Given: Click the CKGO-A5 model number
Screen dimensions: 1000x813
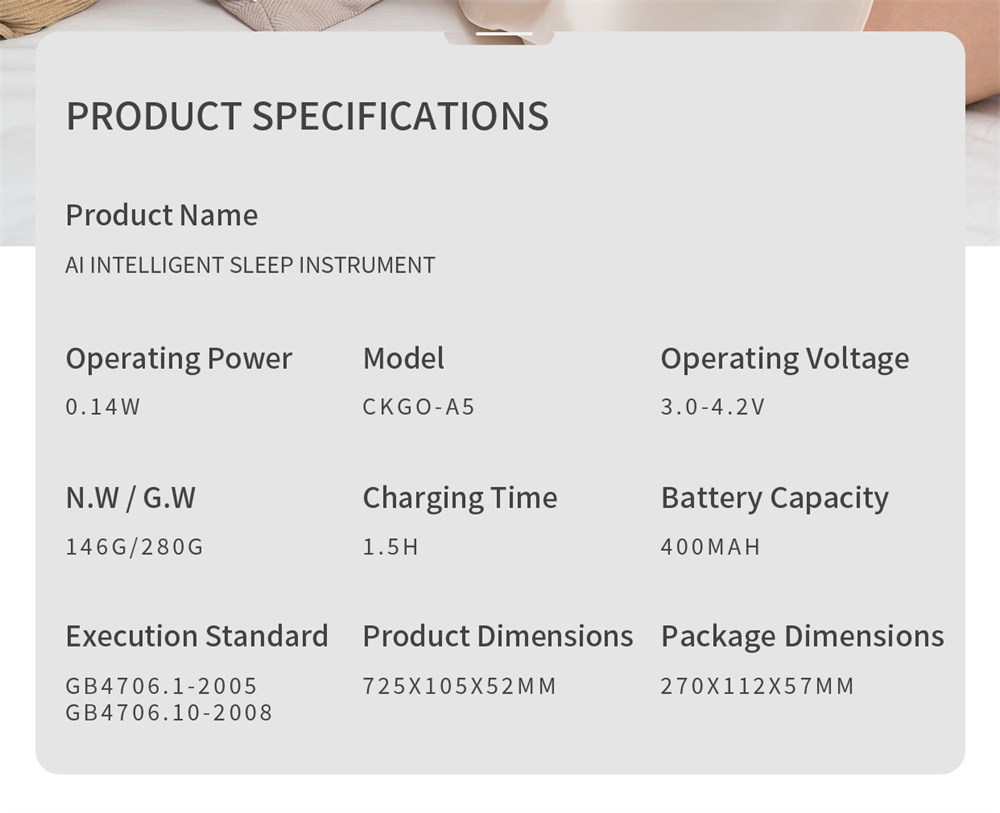Looking at the screenshot, I should [418, 407].
